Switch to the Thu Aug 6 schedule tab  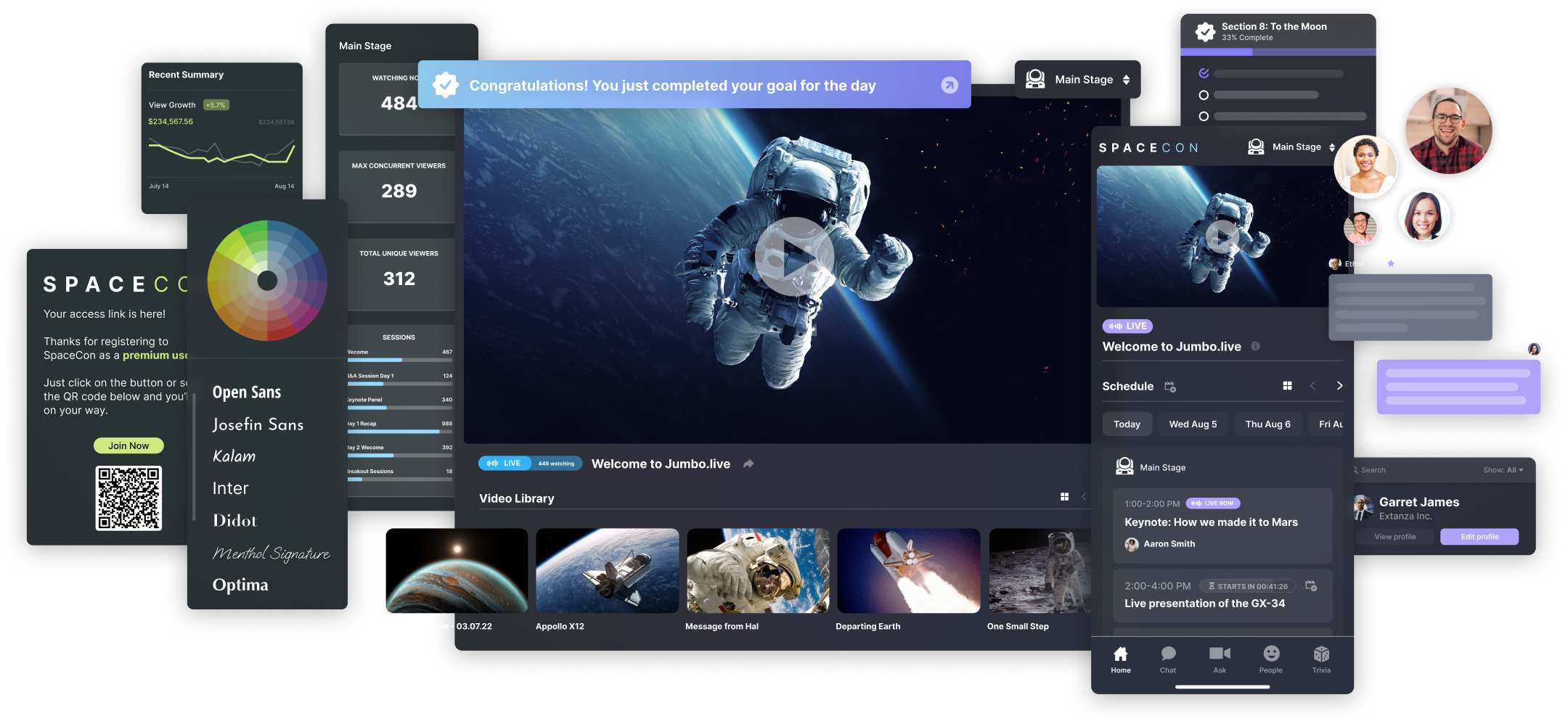click(x=1267, y=424)
